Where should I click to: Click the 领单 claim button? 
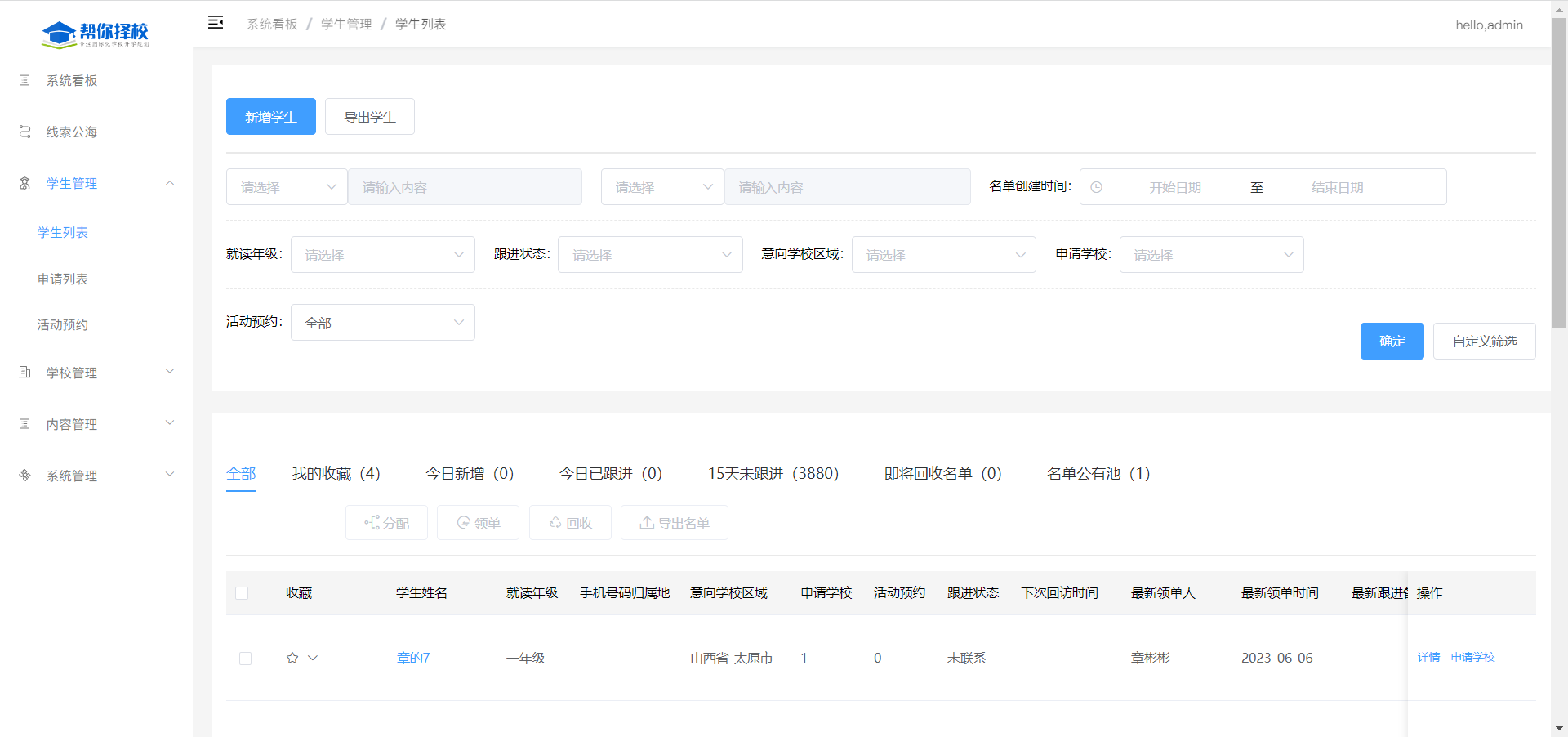478,523
